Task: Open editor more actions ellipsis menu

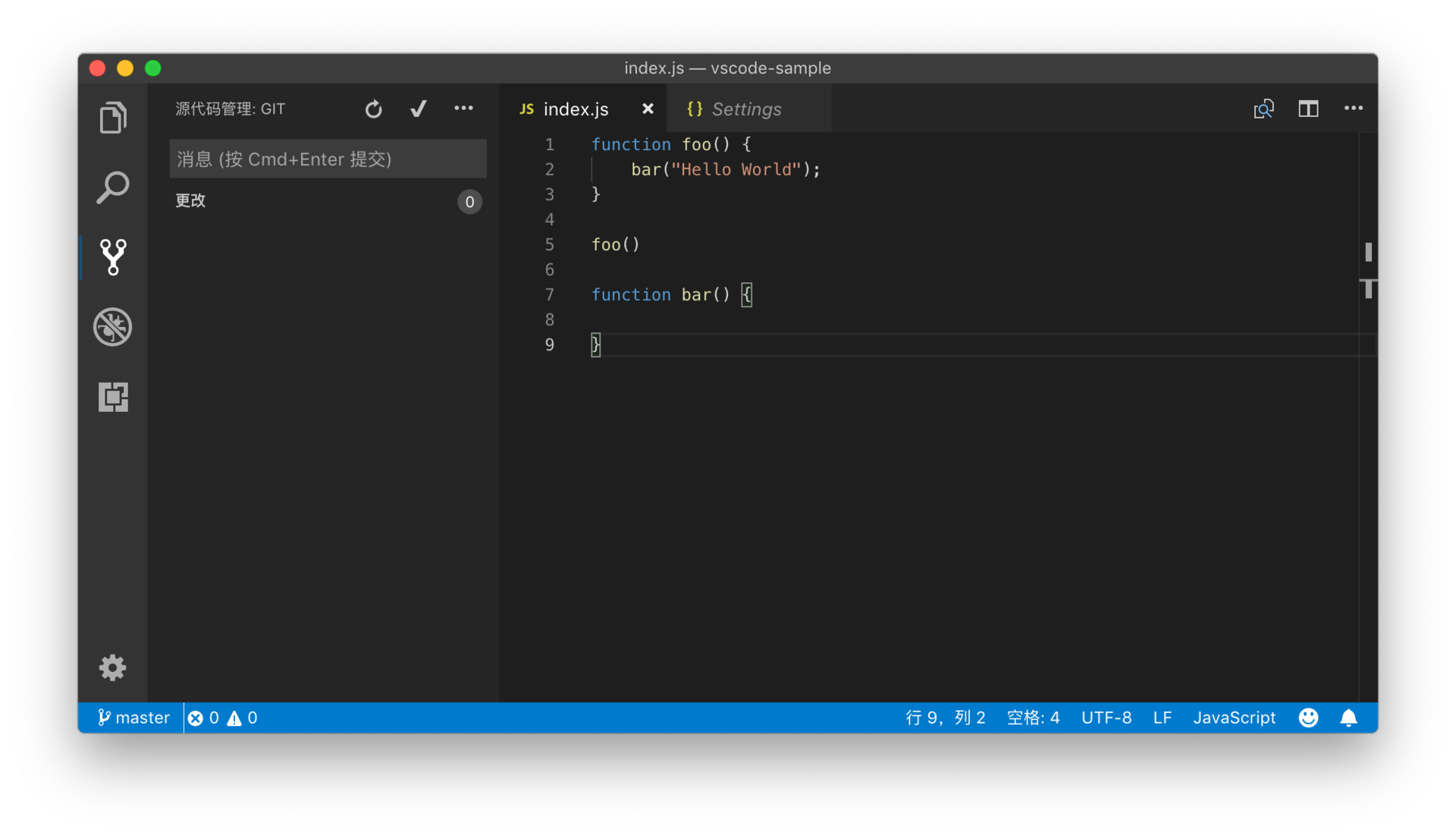Action: [x=1354, y=108]
